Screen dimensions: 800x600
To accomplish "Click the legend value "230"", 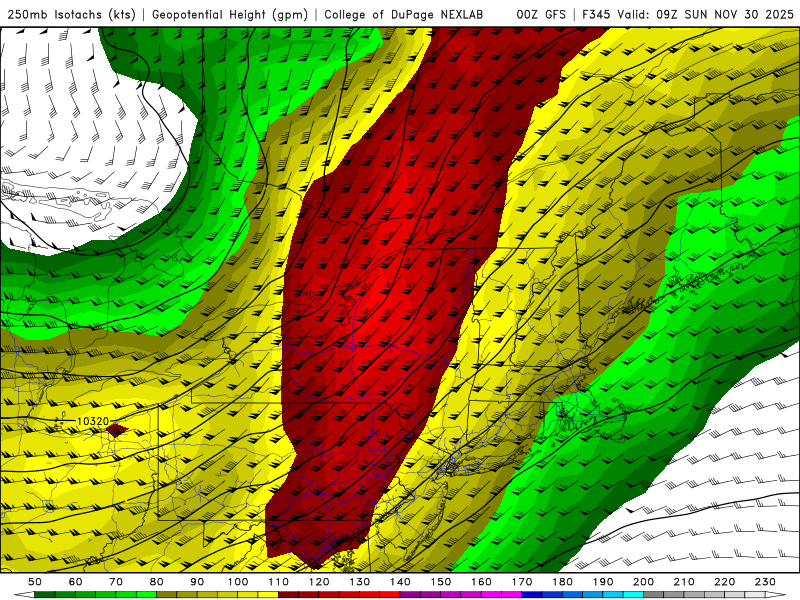I will (x=765, y=582).
